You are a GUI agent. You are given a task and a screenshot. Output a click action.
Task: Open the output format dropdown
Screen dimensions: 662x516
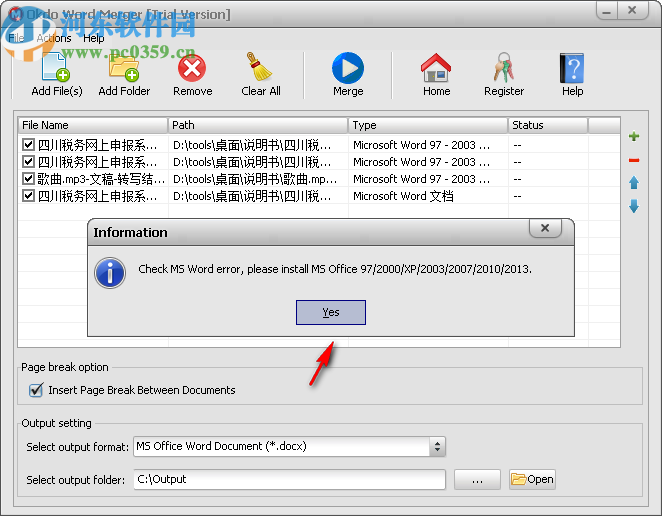tap(437, 446)
